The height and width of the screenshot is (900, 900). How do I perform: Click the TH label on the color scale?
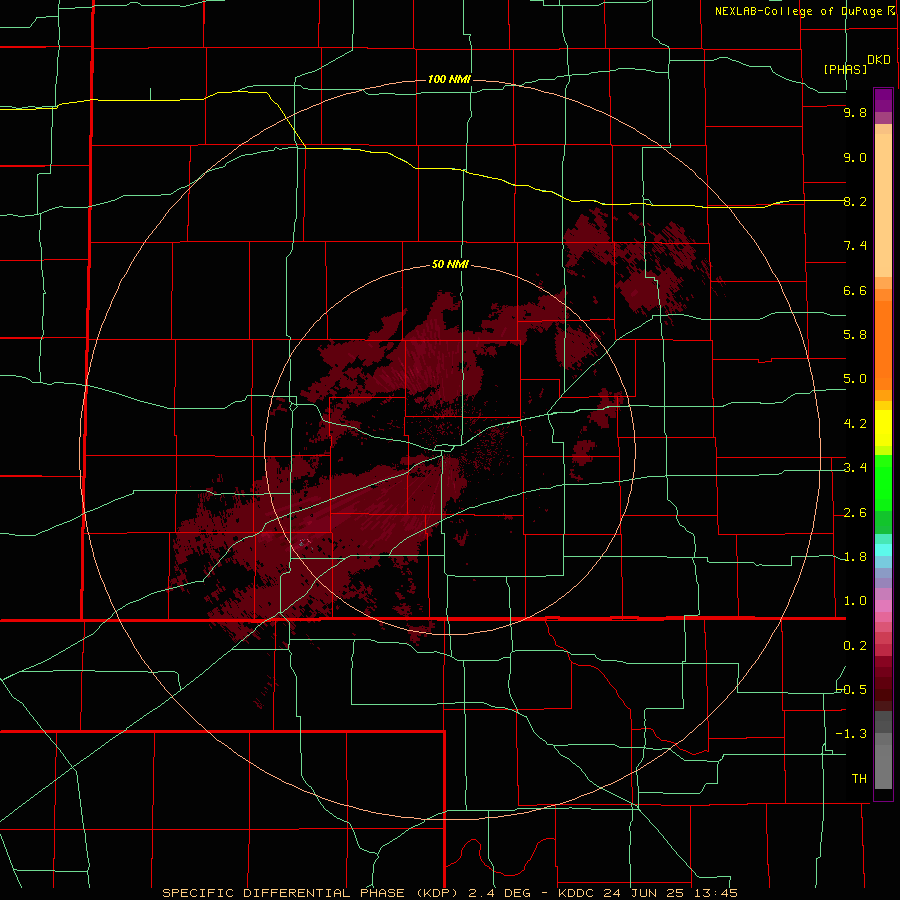pyautogui.click(x=859, y=779)
